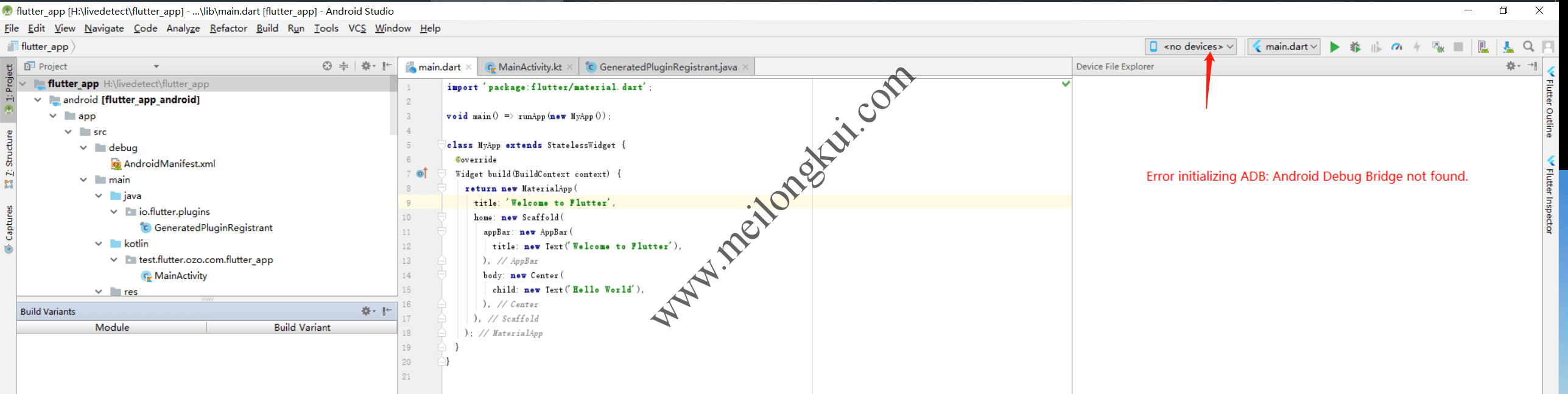Collapse the app folder
Image resolution: width=1568 pixels, height=394 pixels.
click(53, 116)
